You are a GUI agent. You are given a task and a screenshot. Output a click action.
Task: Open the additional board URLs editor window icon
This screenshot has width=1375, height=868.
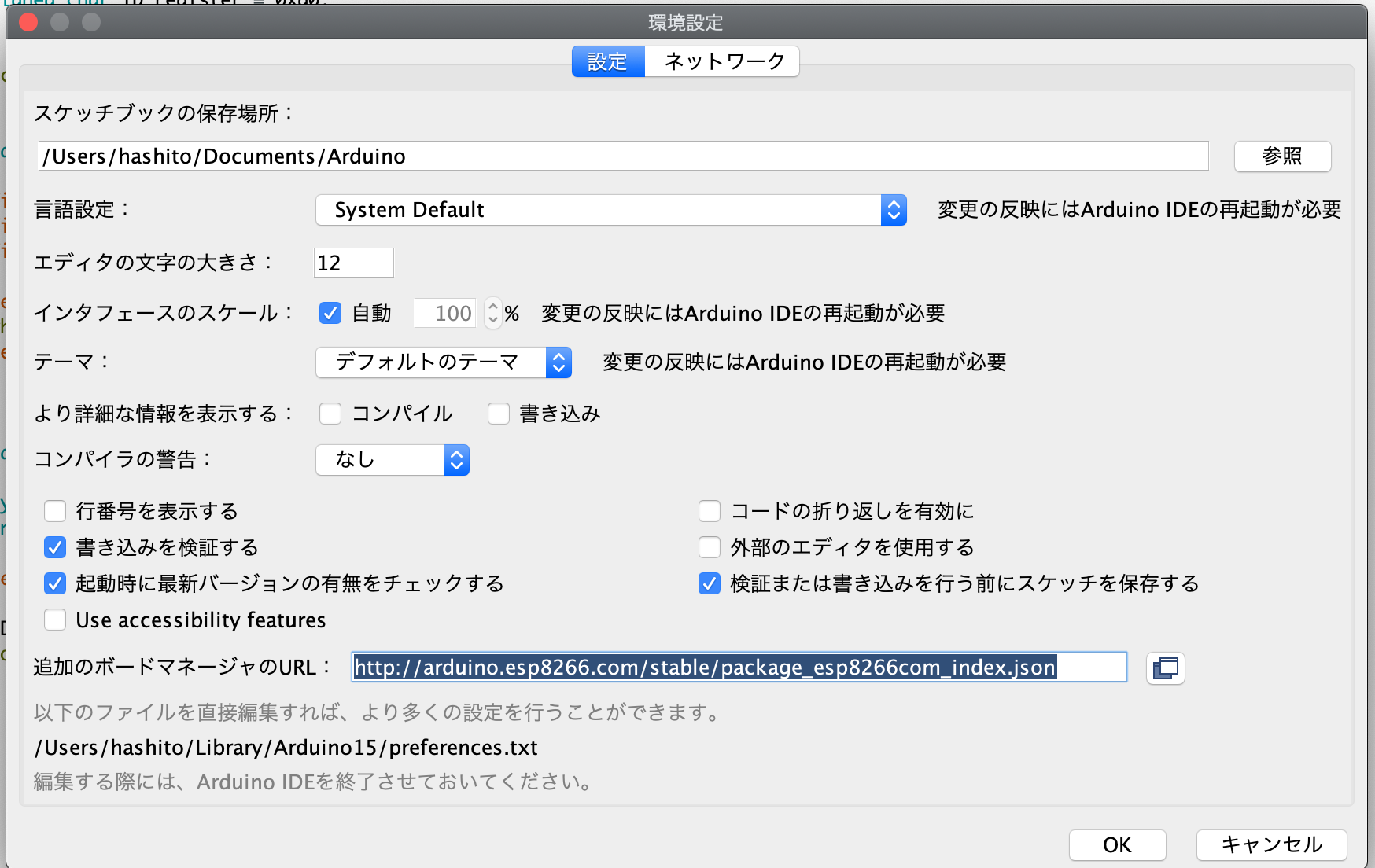click(x=1165, y=668)
